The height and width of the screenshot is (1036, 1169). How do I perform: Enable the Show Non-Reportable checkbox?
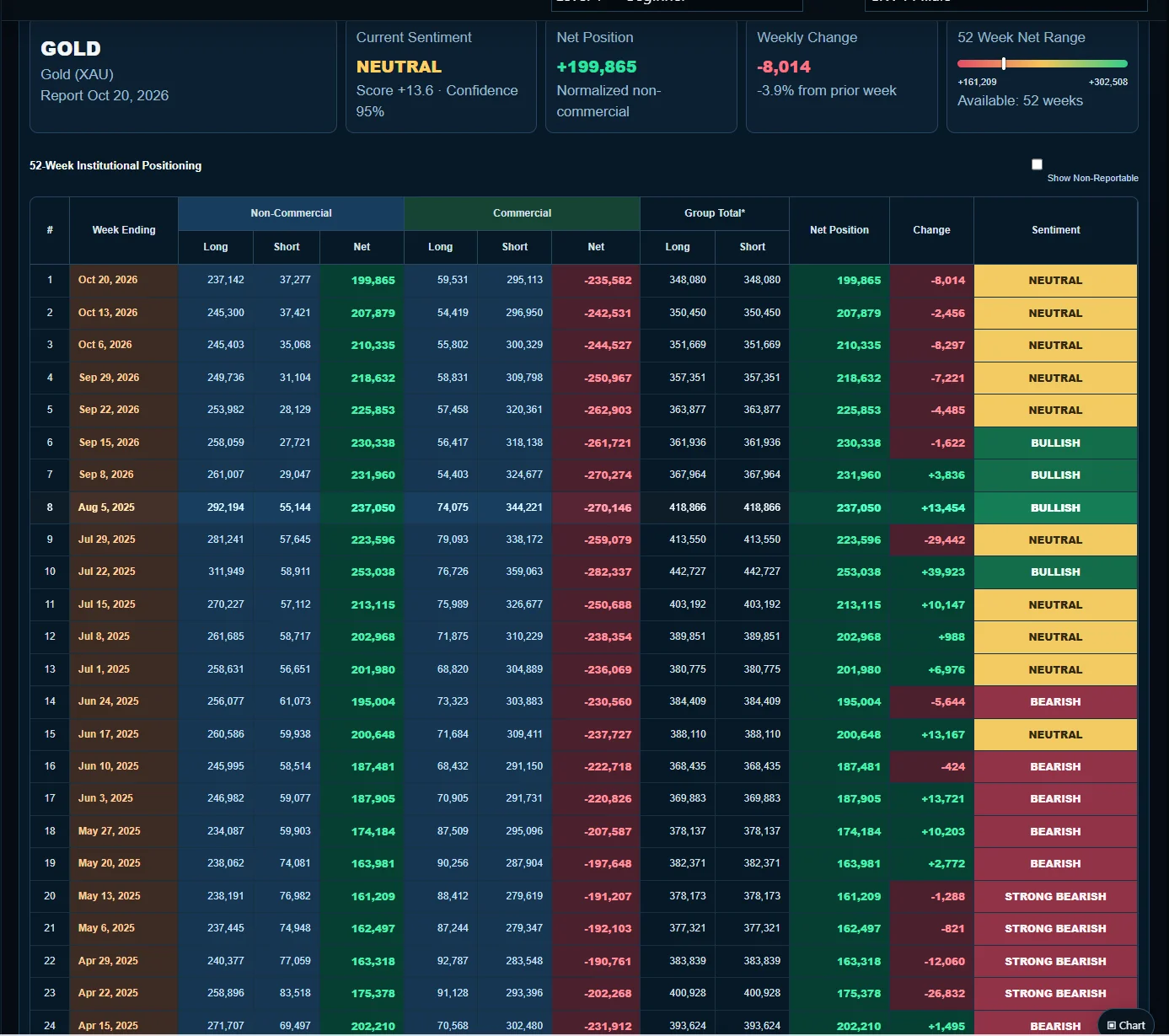(1037, 164)
